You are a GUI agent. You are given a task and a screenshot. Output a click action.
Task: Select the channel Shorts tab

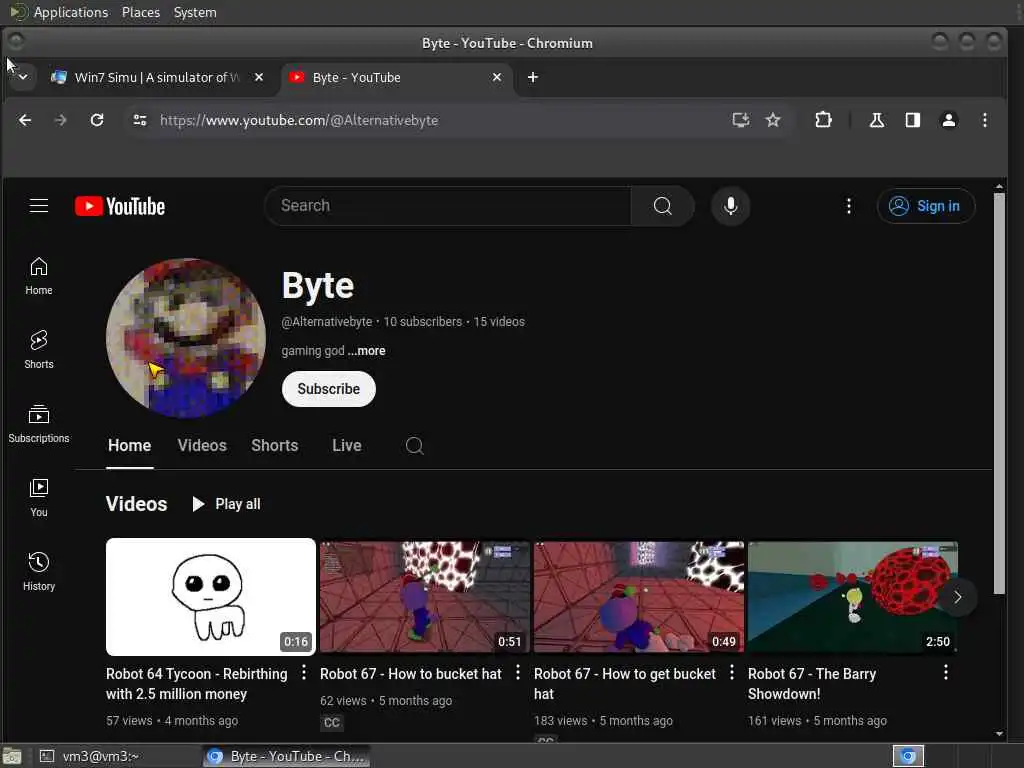[274, 445]
